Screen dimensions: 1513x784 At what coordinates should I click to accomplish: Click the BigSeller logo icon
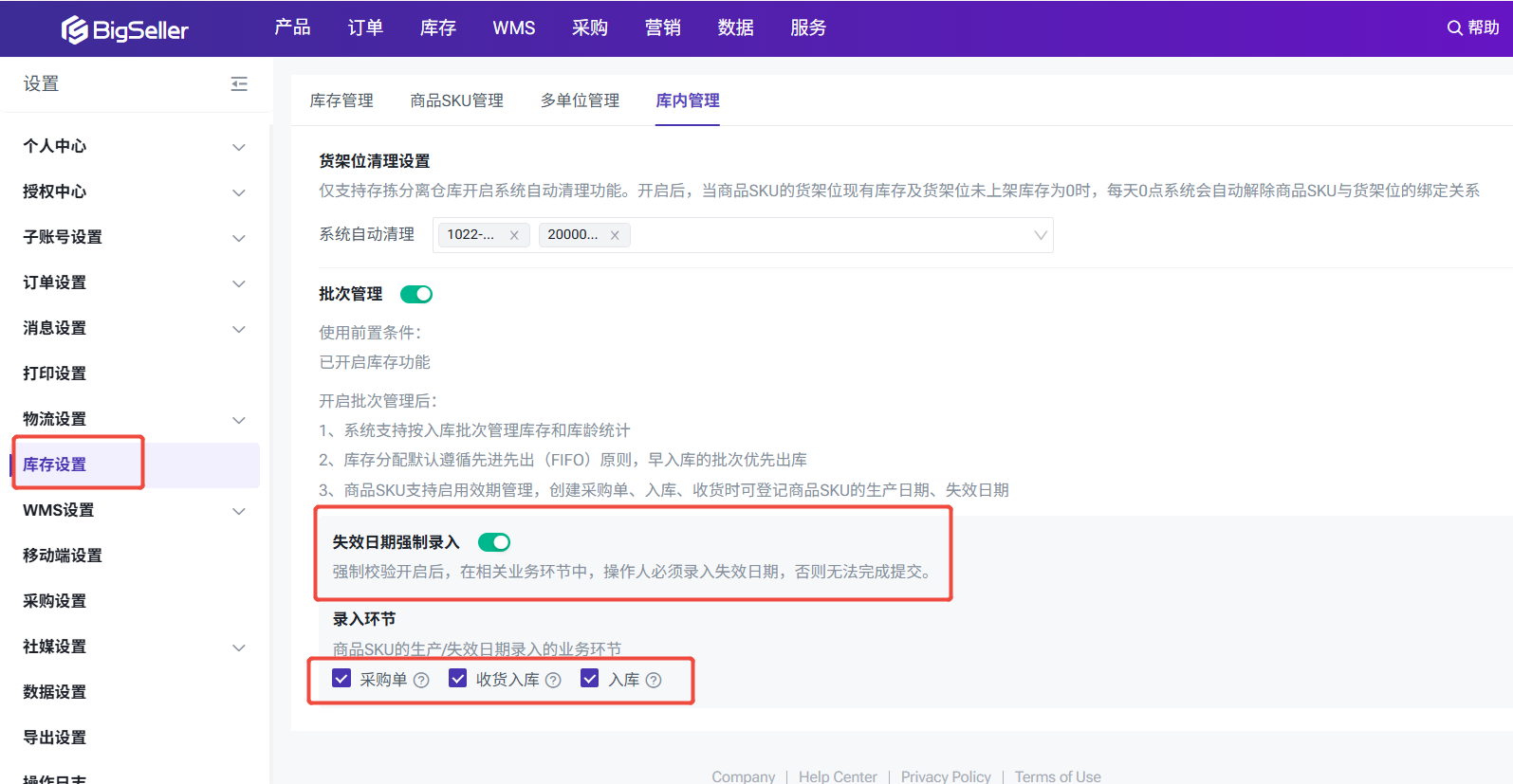click(x=75, y=30)
